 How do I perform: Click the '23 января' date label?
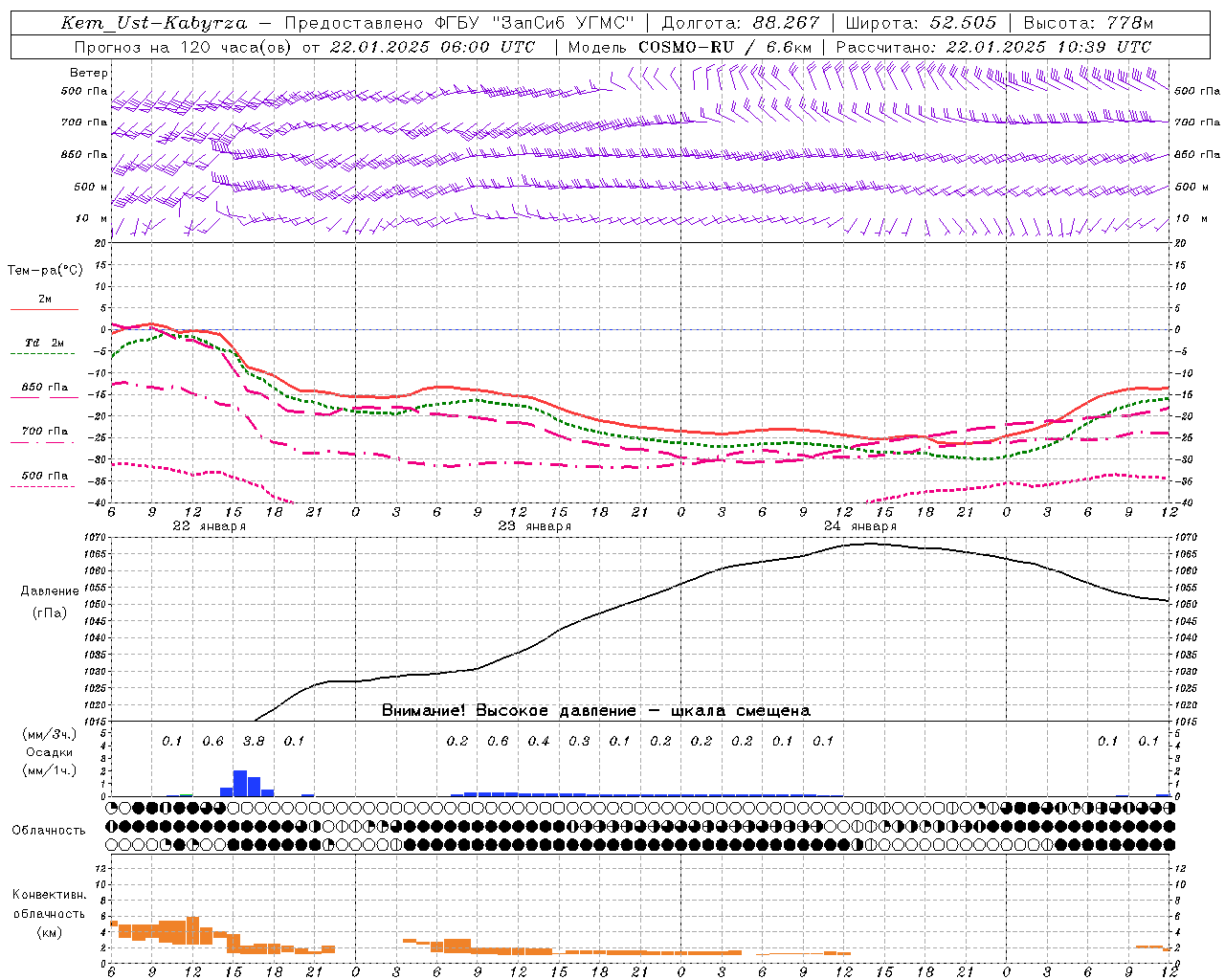(x=534, y=526)
